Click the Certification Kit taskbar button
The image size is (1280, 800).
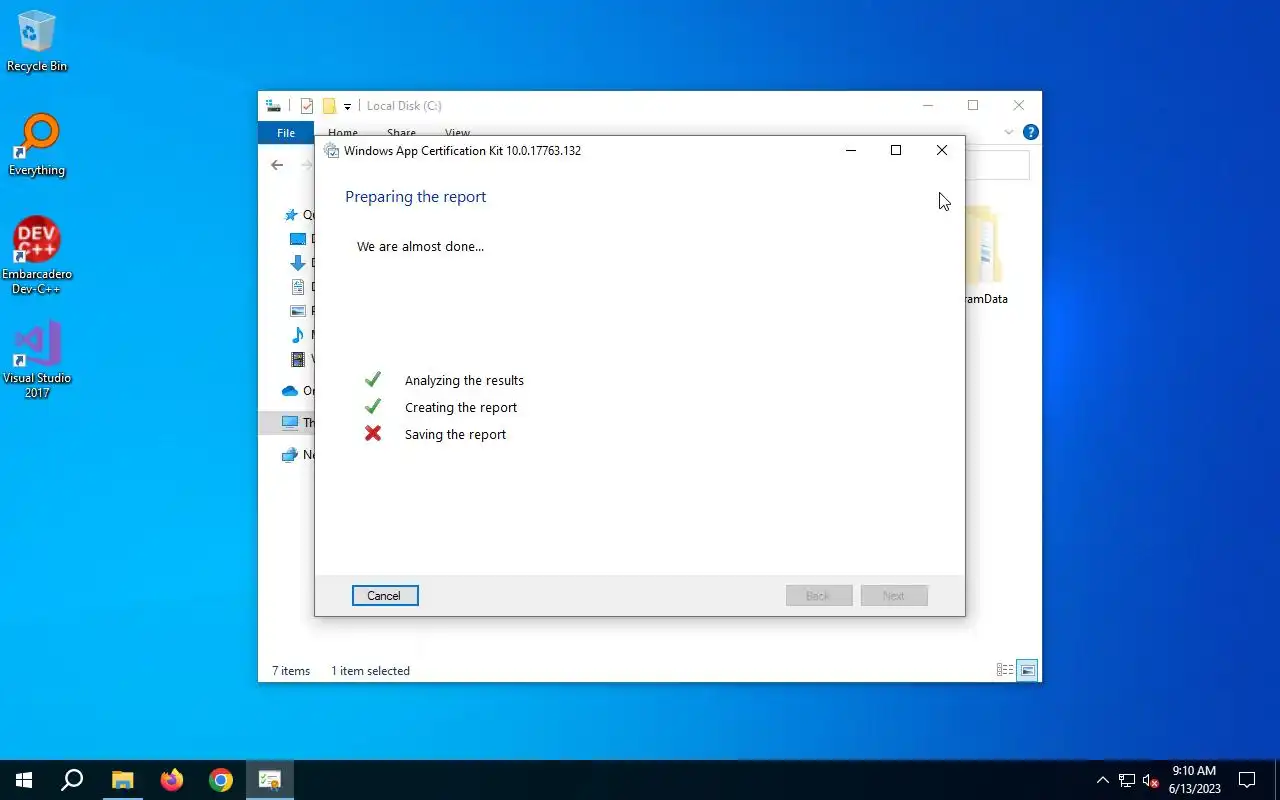[270, 780]
